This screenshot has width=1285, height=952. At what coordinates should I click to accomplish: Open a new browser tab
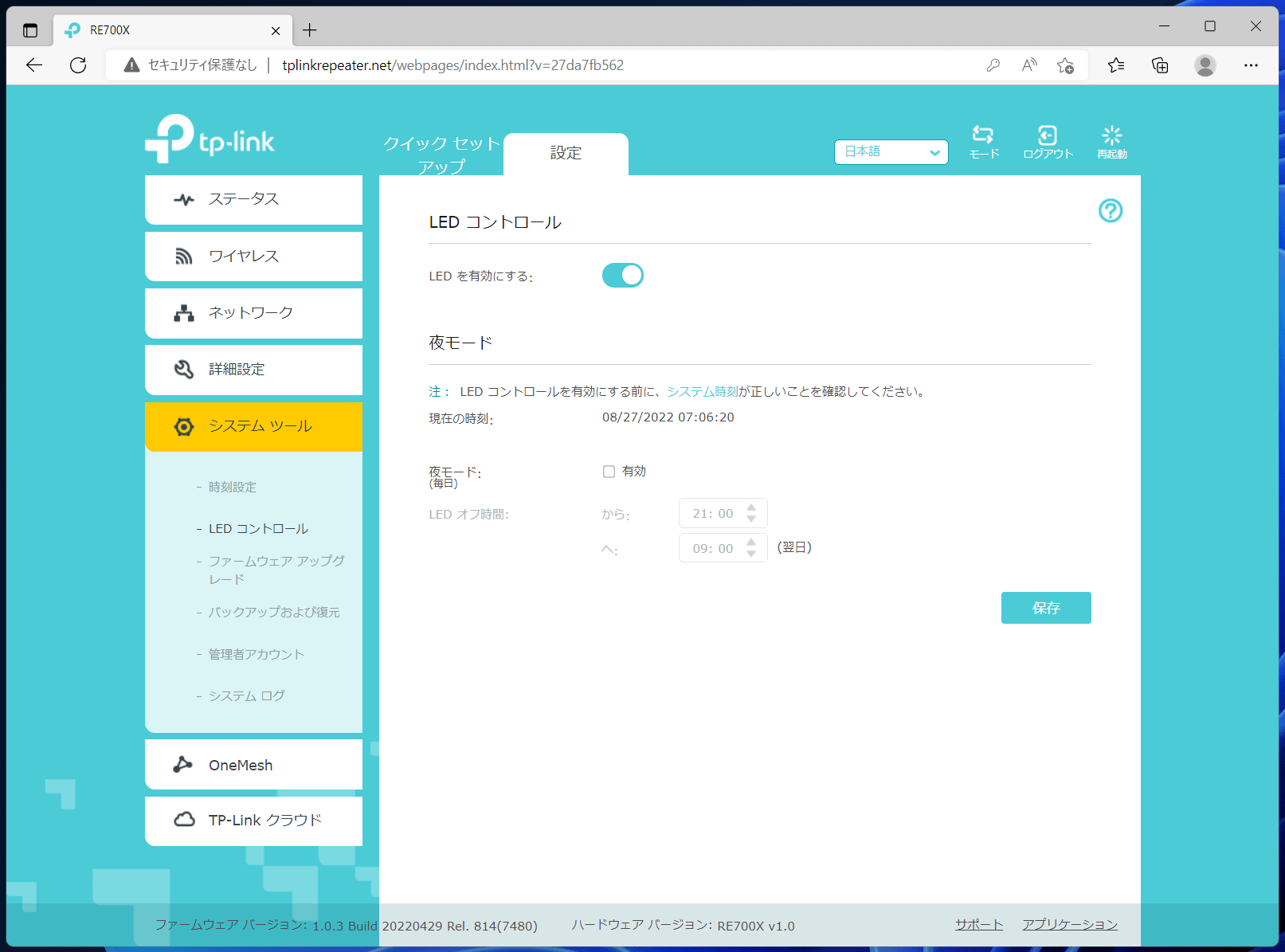pyautogui.click(x=310, y=30)
